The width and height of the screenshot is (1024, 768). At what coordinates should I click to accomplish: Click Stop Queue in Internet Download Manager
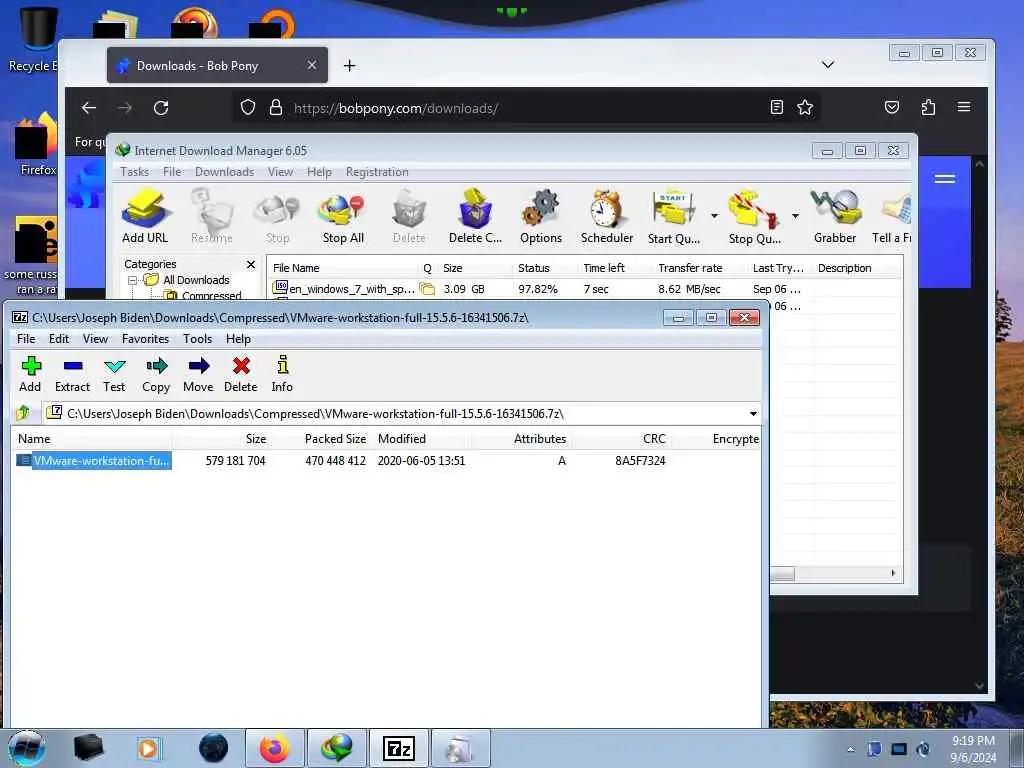[754, 217]
